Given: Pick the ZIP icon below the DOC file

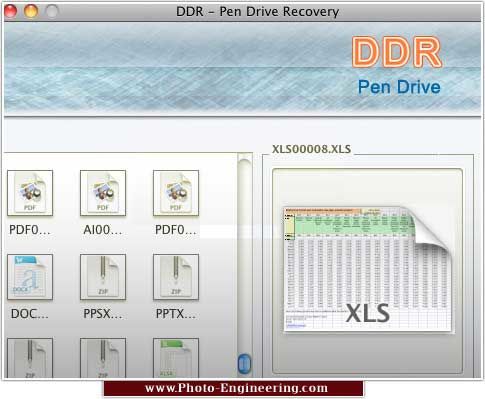Looking at the screenshot, I should (x=30, y=358).
